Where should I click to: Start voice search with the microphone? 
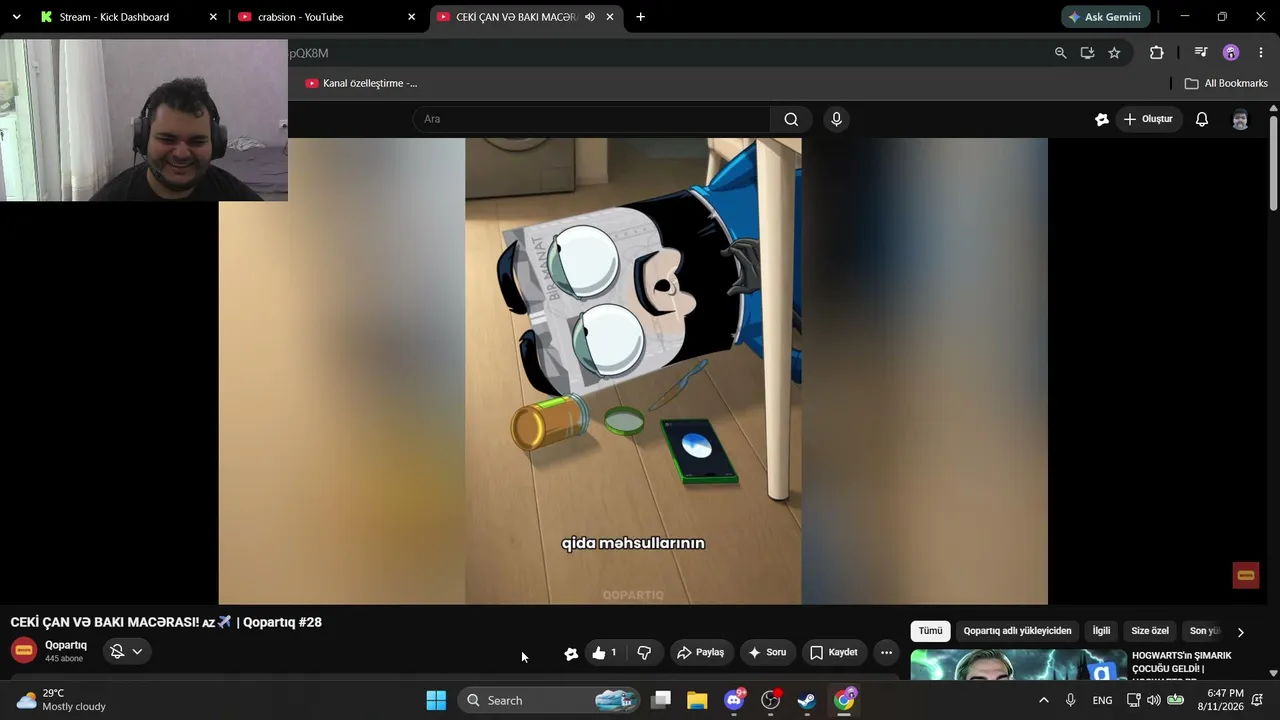click(837, 119)
